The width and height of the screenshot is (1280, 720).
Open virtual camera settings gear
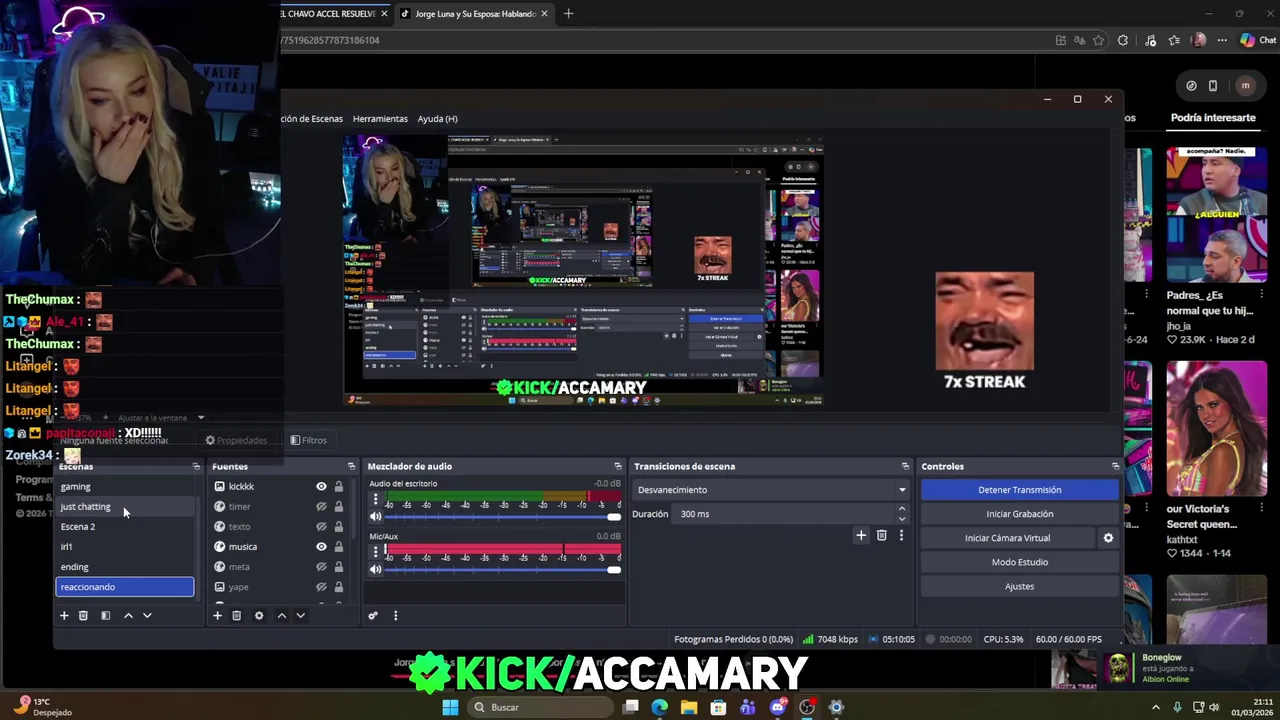pyautogui.click(x=1108, y=538)
